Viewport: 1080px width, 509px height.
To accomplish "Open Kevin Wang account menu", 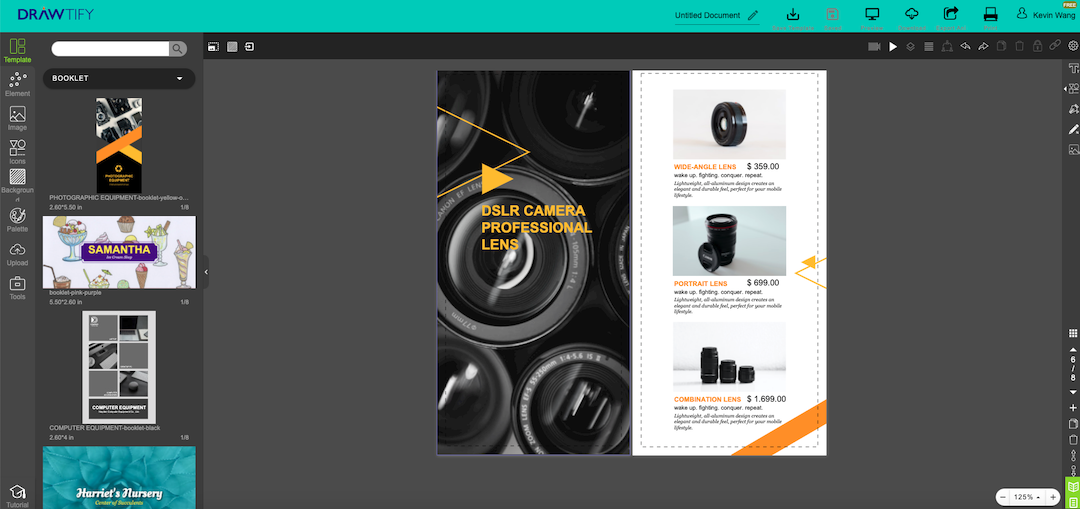I will click(x=1047, y=14).
